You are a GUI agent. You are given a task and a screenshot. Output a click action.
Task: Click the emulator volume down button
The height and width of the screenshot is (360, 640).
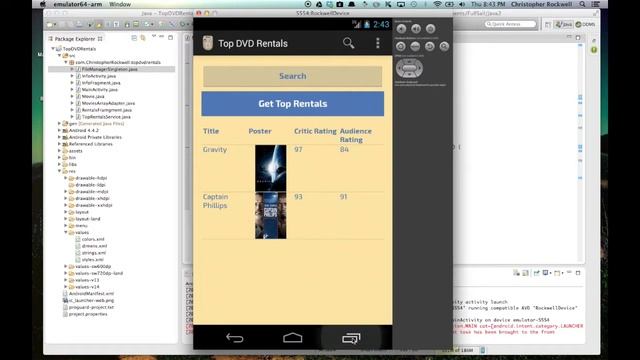pyautogui.click(x=402, y=29)
